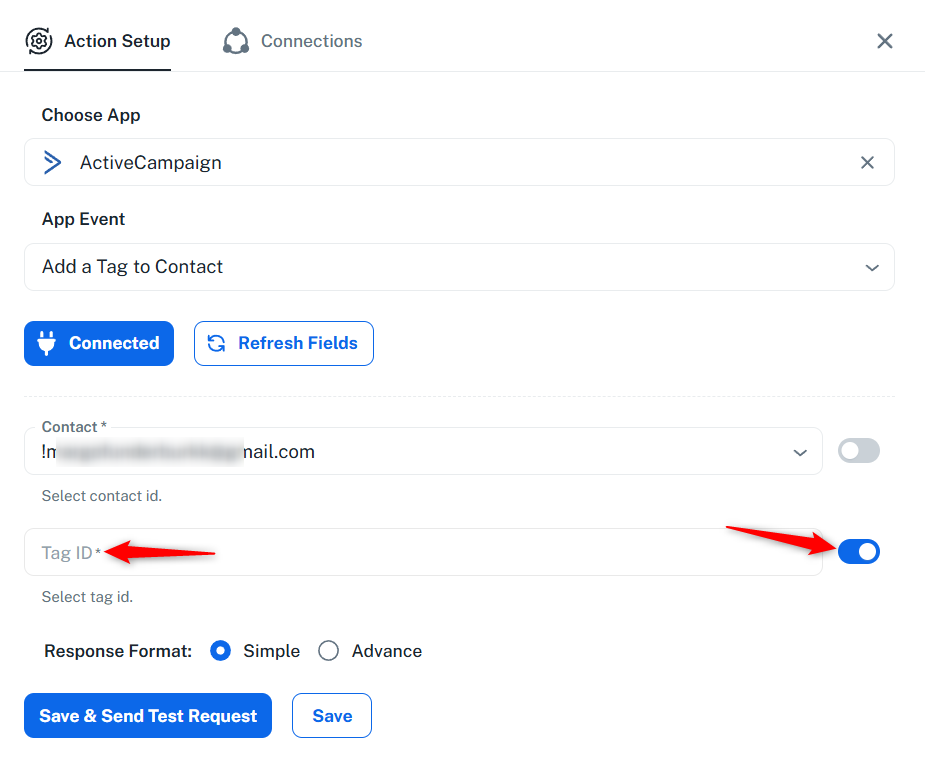Click Save & Send Test Request

click(x=148, y=715)
